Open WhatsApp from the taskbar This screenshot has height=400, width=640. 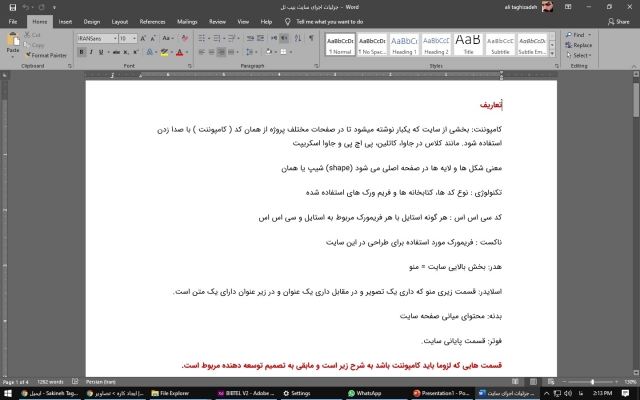[364, 393]
